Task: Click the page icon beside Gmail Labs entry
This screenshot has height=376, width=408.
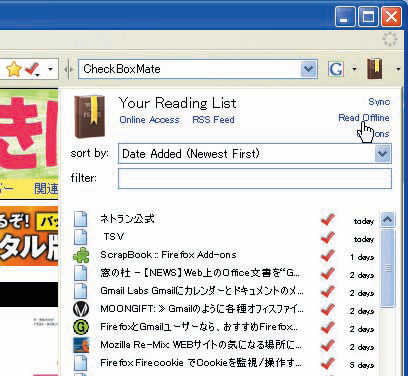Action: click(x=80, y=291)
